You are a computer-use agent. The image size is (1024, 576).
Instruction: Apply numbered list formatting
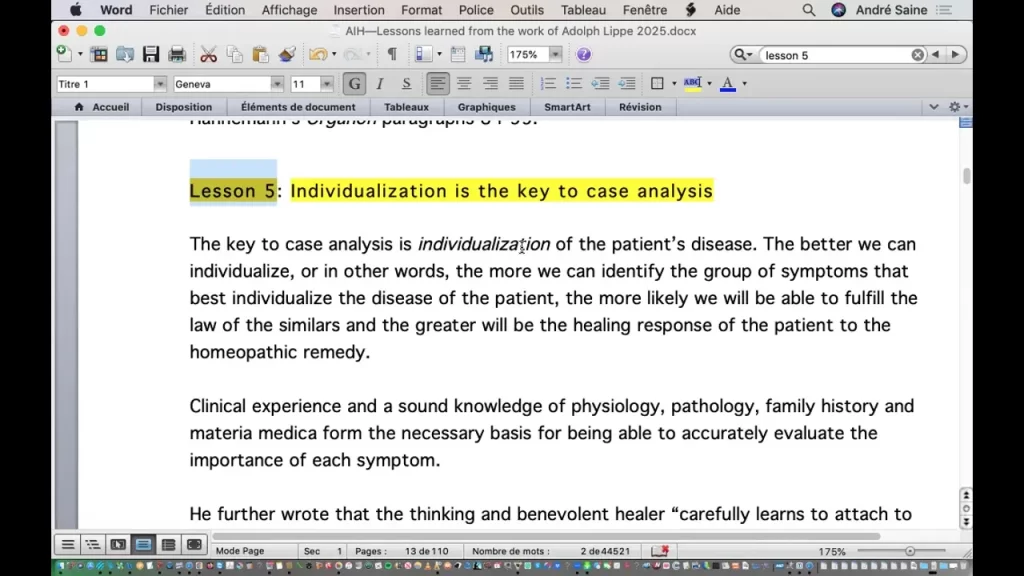pyautogui.click(x=548, y=84)
